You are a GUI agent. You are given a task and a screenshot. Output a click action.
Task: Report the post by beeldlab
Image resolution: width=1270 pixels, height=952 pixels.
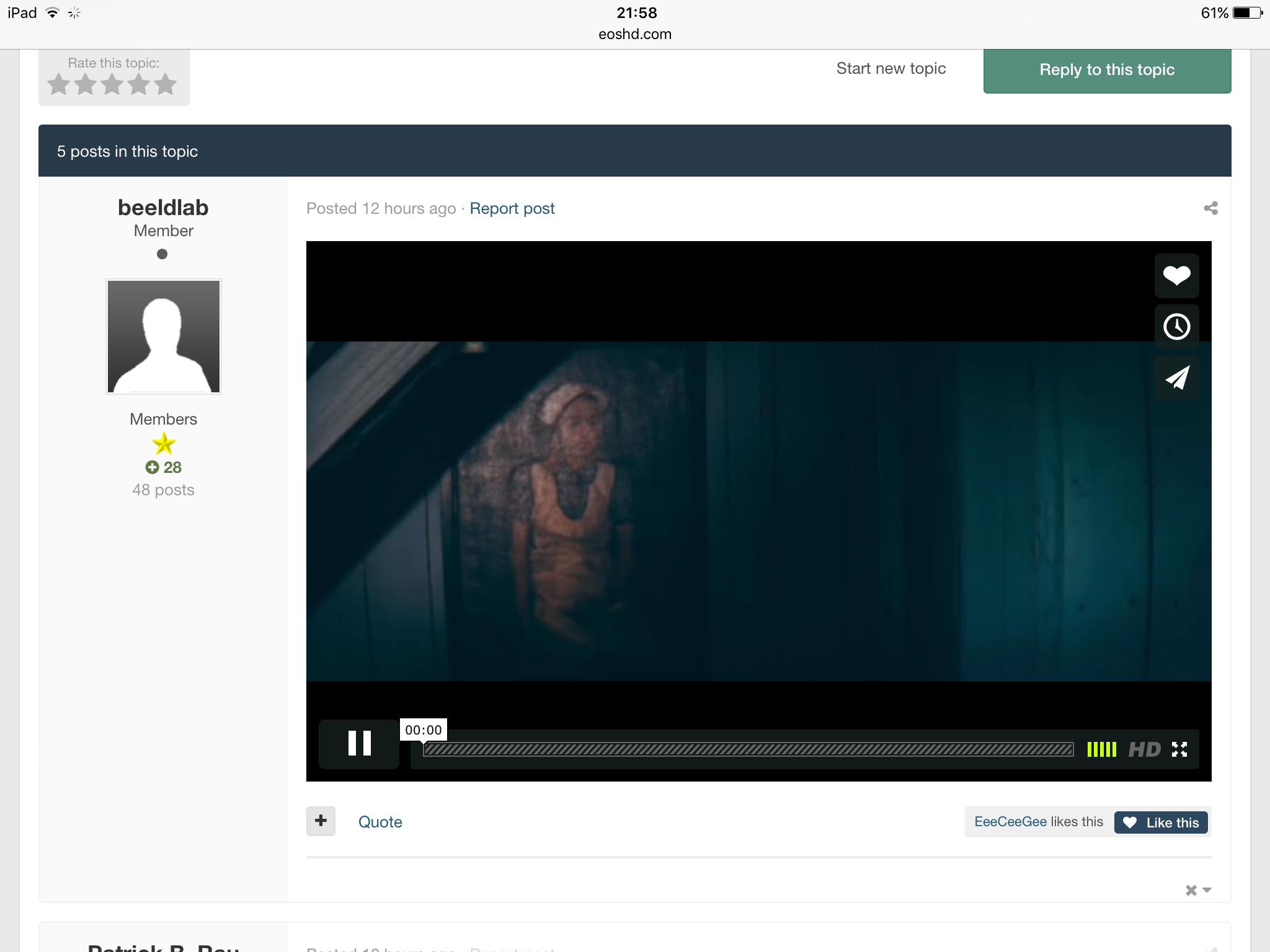pos(512,209)
